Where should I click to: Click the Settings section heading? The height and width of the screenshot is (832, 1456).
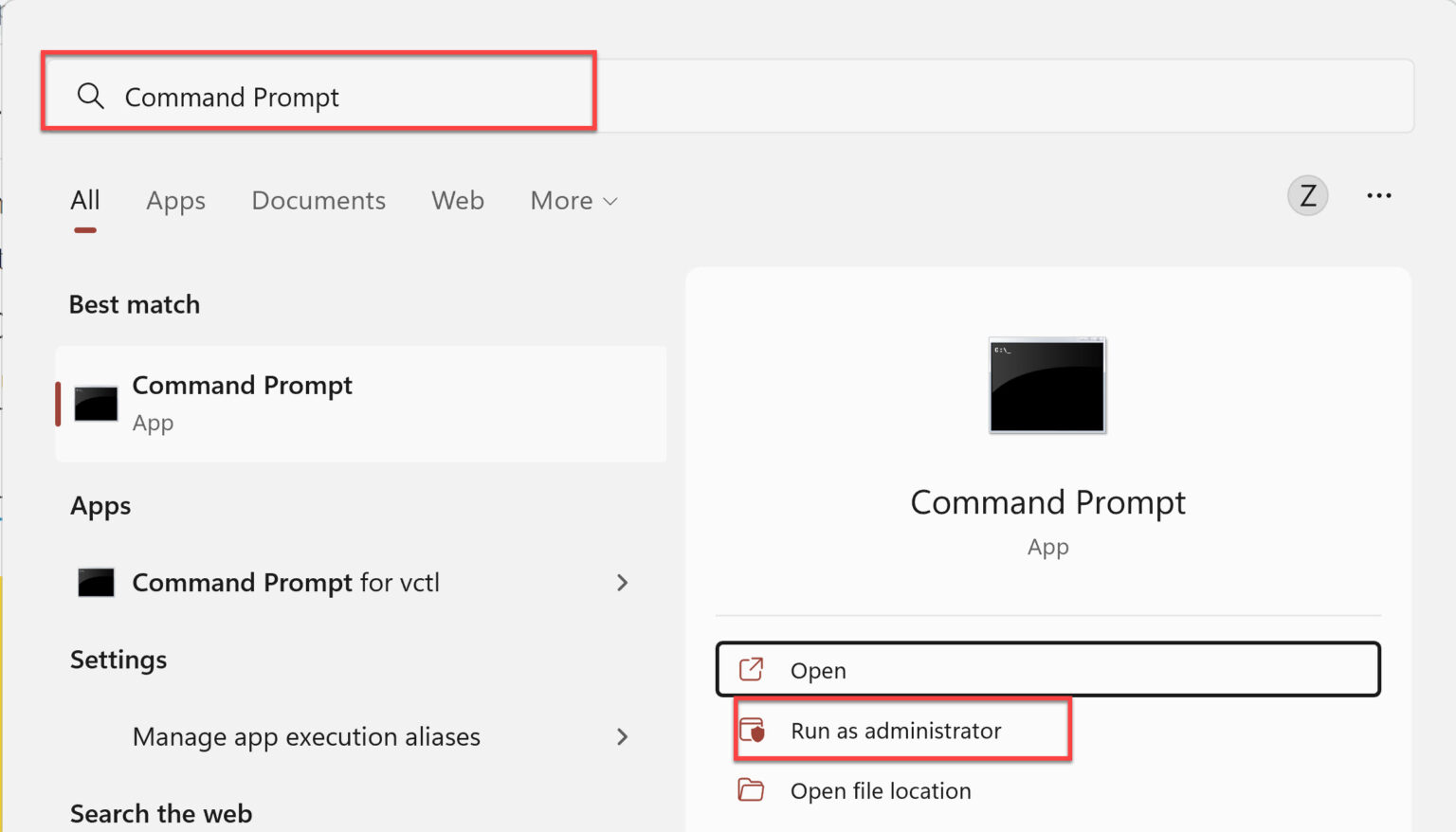tap(118, 660)
